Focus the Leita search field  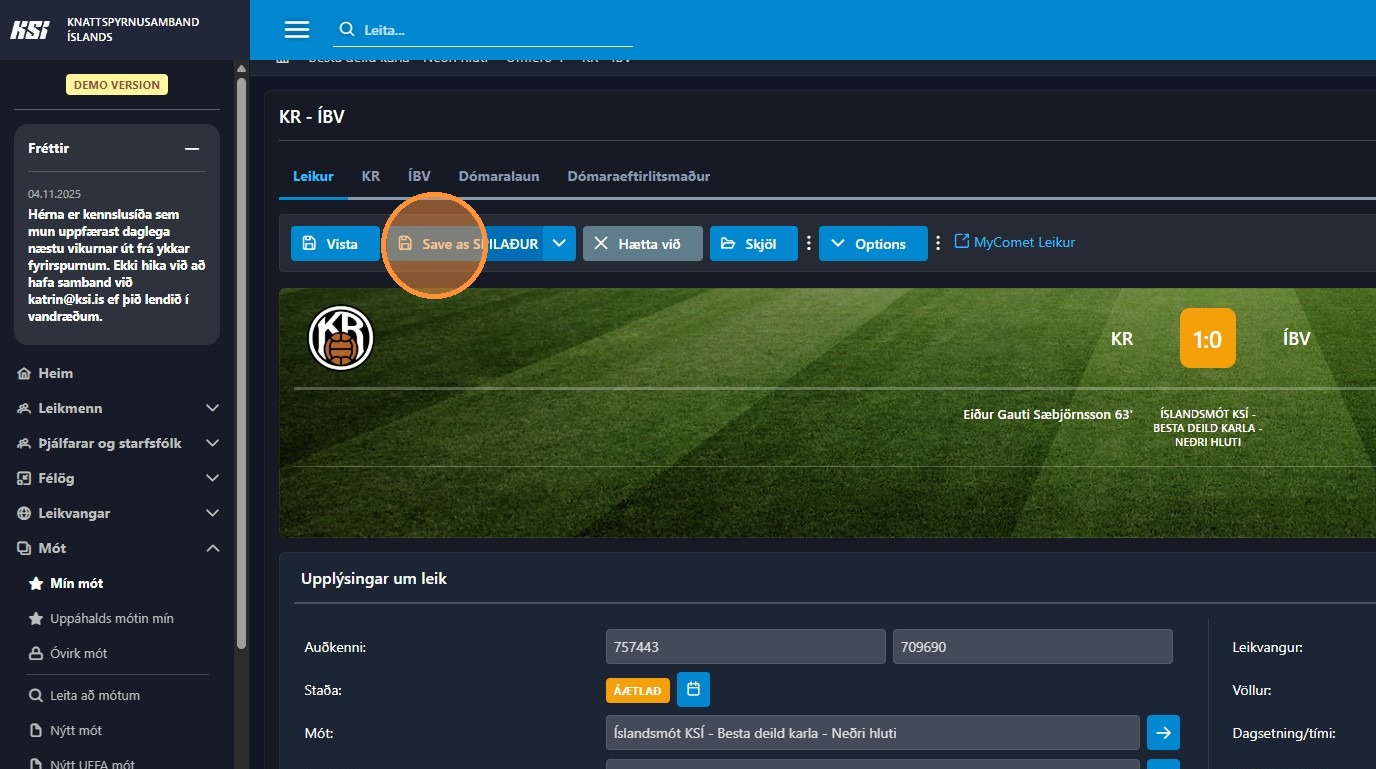point(483,30)
